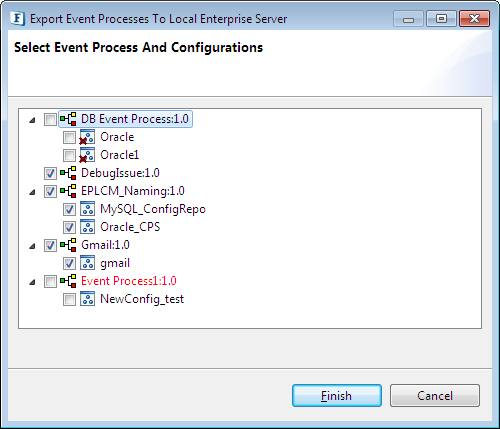Enable the NewConfig_test checkbox
Image resolution: width=500 pixels, height=429 pixels.
(x=69, y=299)
